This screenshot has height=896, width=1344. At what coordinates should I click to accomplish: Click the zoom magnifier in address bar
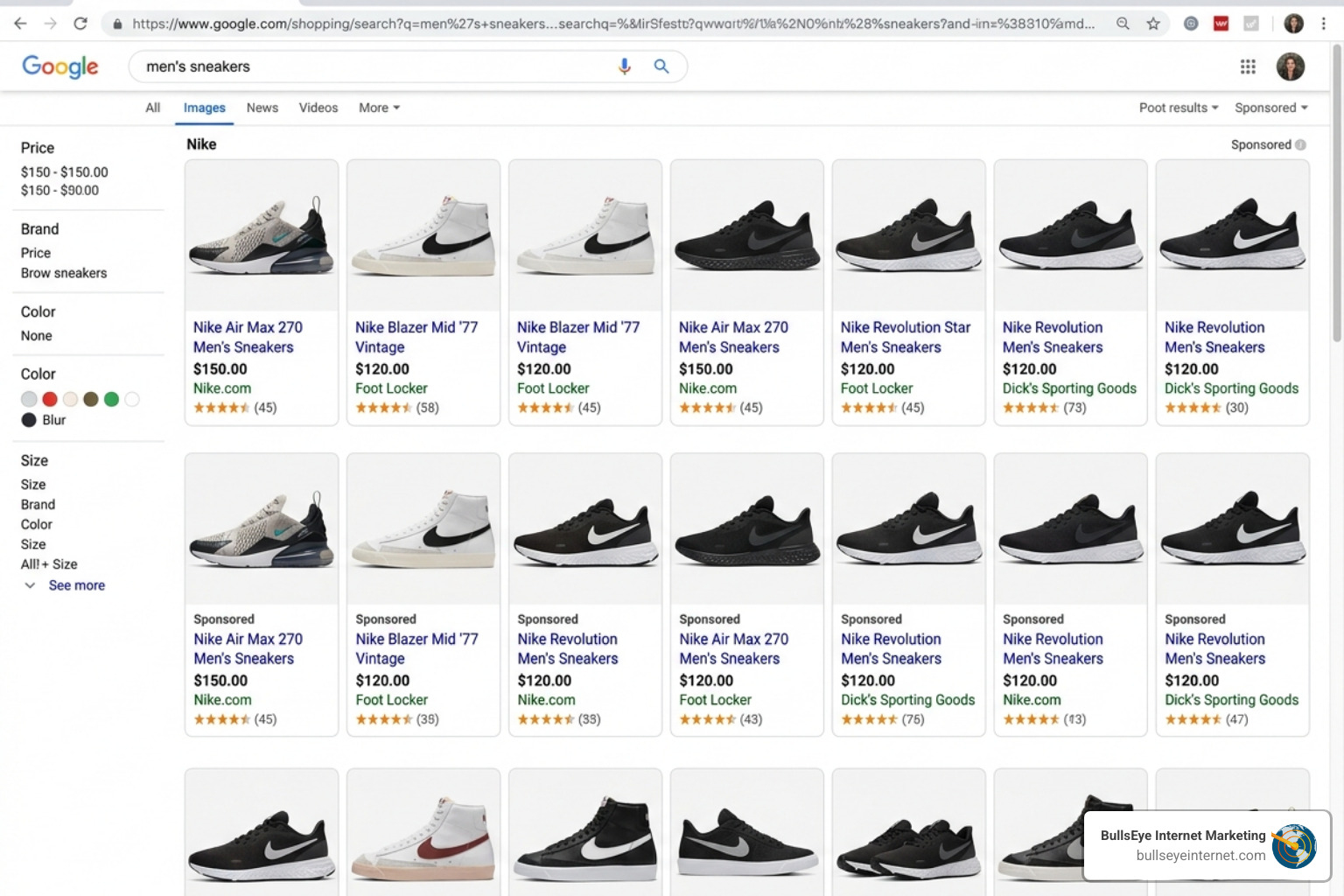(x=1123, y=24)
